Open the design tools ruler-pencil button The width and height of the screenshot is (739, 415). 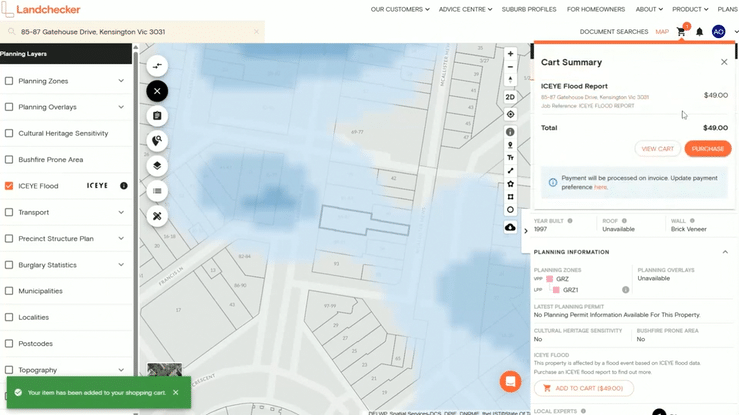157,216
